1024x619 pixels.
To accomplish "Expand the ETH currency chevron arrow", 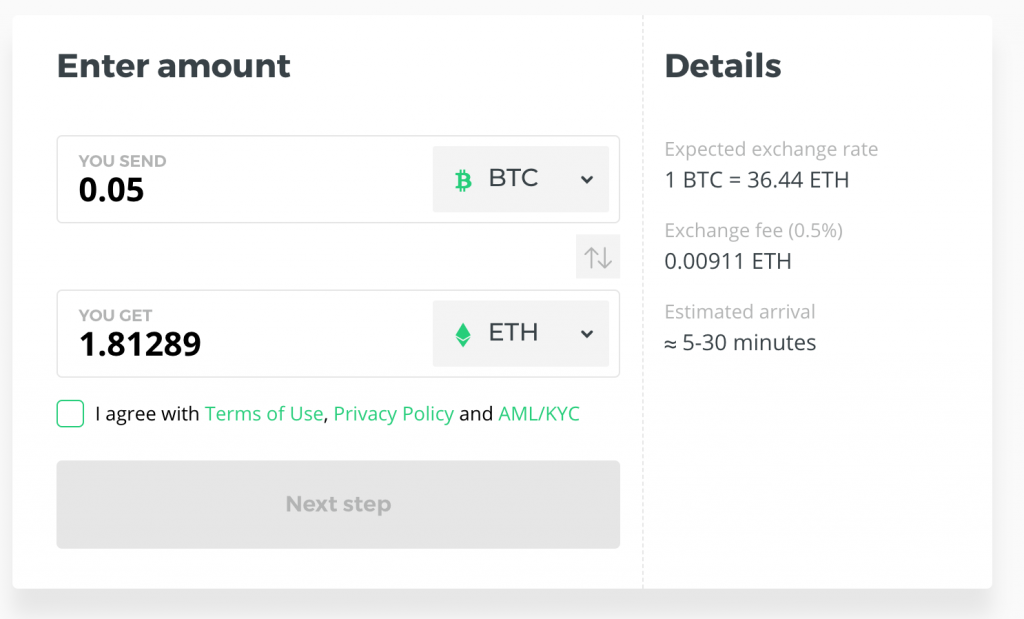I will click(587, 334).
